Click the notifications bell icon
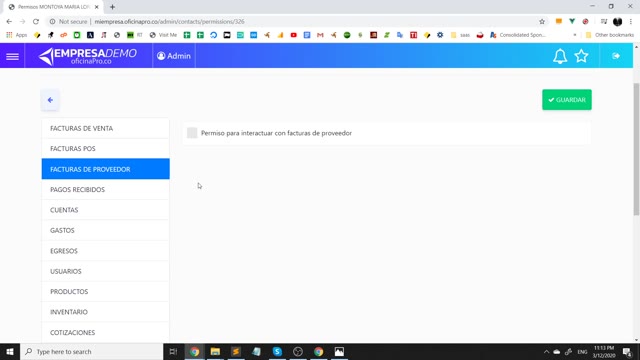 (560, 56)
